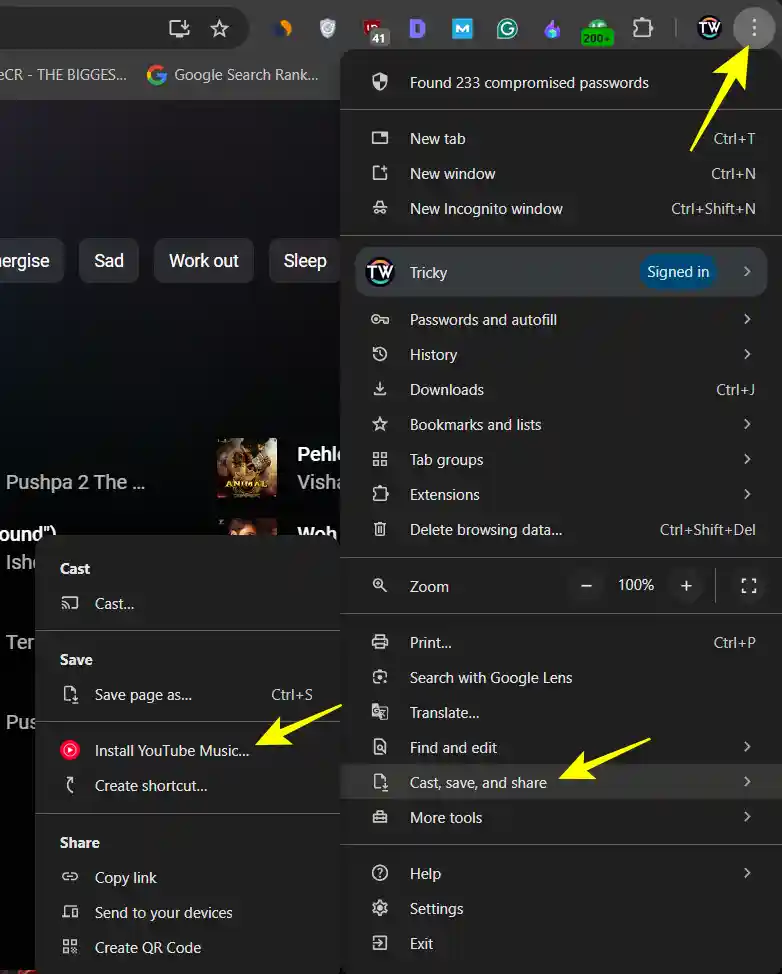Click the purple D extension icon
This screenshot has width=782, height=974.
pyautogui.click(x=417, y=29)
